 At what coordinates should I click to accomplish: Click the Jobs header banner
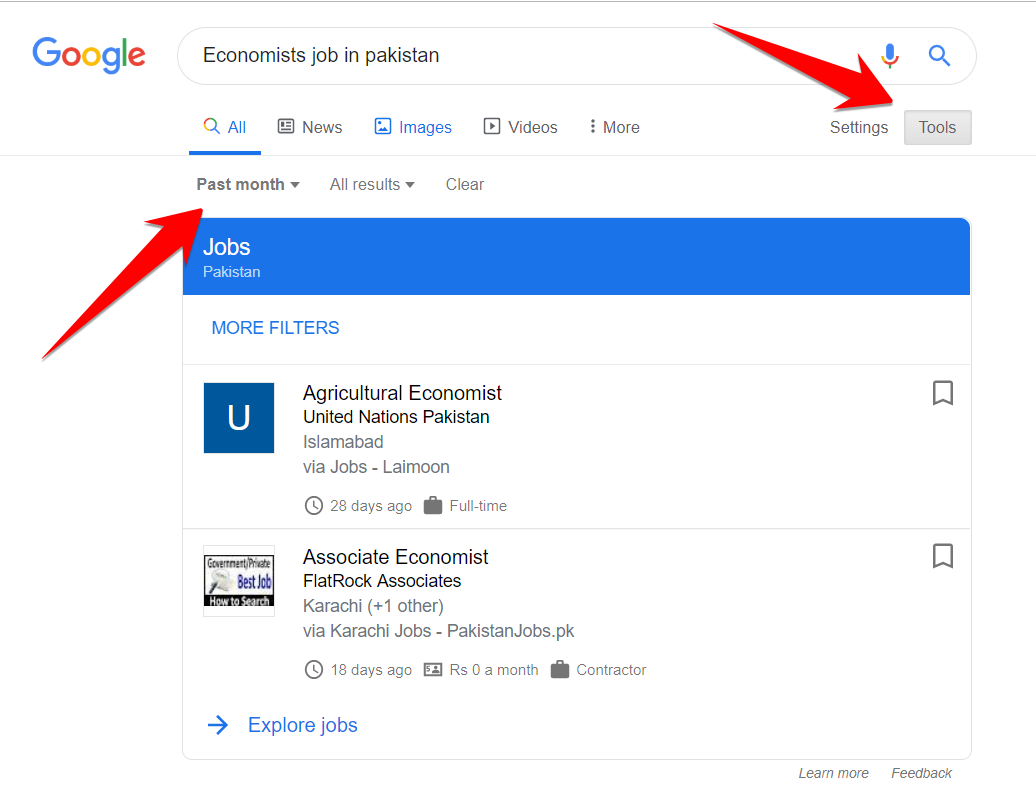point(576,256)
